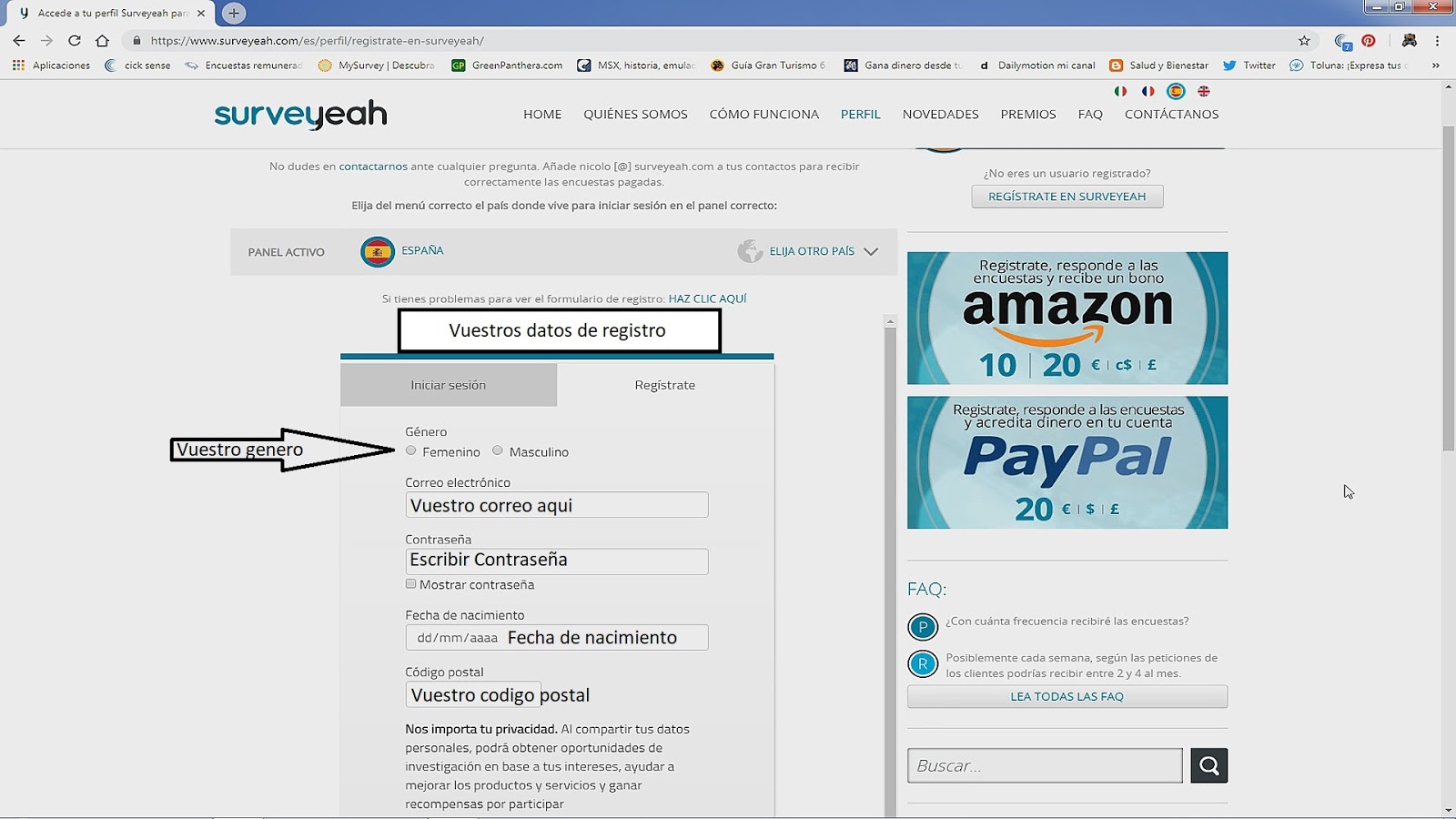Focus the Código postal field
The width and height of the screenshot is (1456, 819).
point(473,694)
